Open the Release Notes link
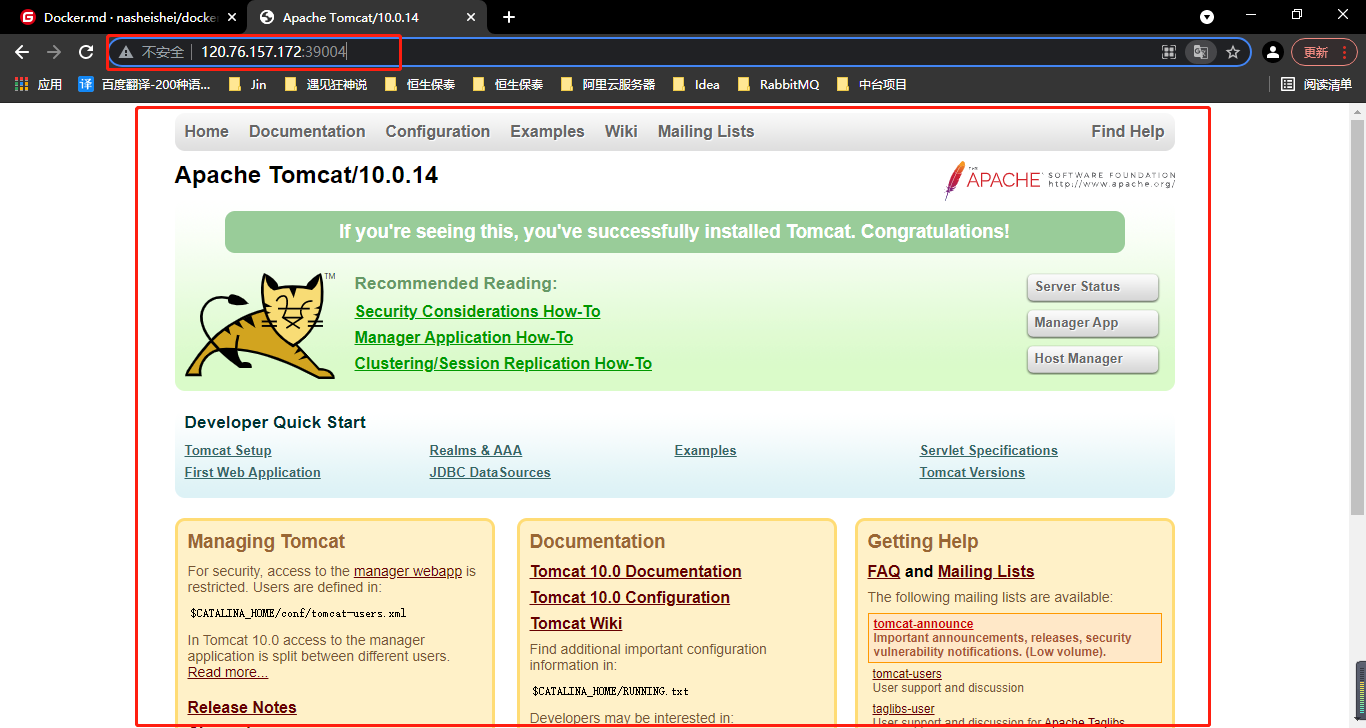This screenshot has width=1366, height=728. click(x=242, y=708)
